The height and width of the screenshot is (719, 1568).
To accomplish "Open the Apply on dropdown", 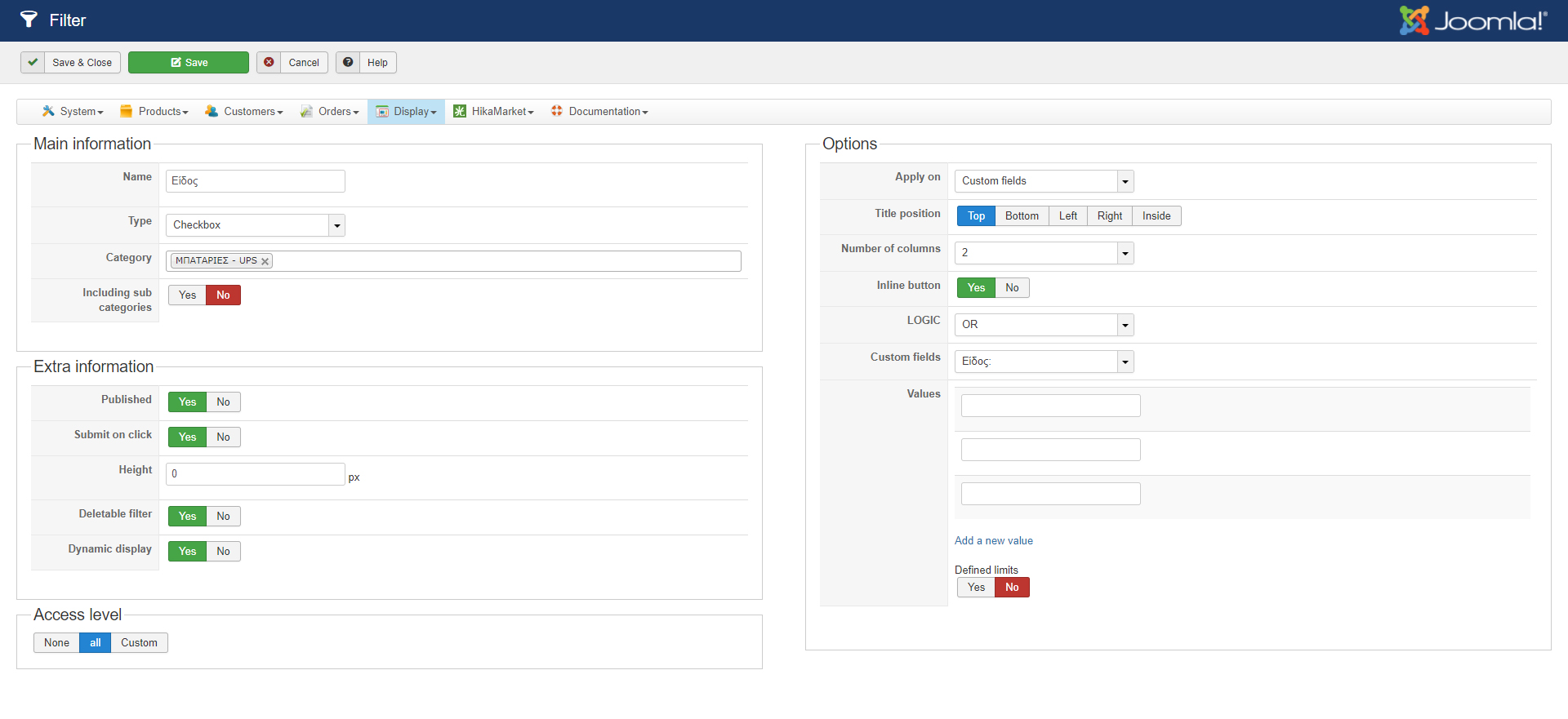I will (1045, 181).
